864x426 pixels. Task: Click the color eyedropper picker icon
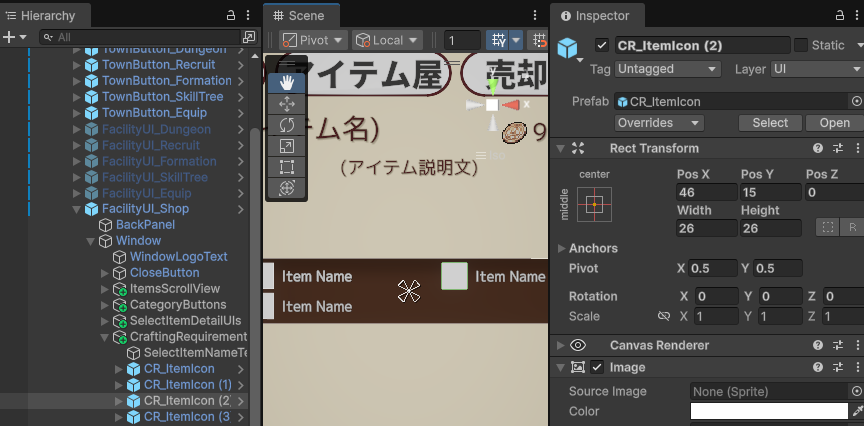(857, 411)
